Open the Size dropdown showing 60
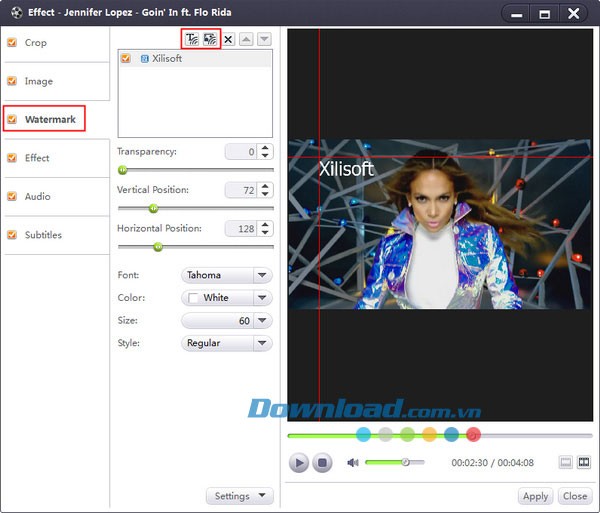 click(227, 321)
